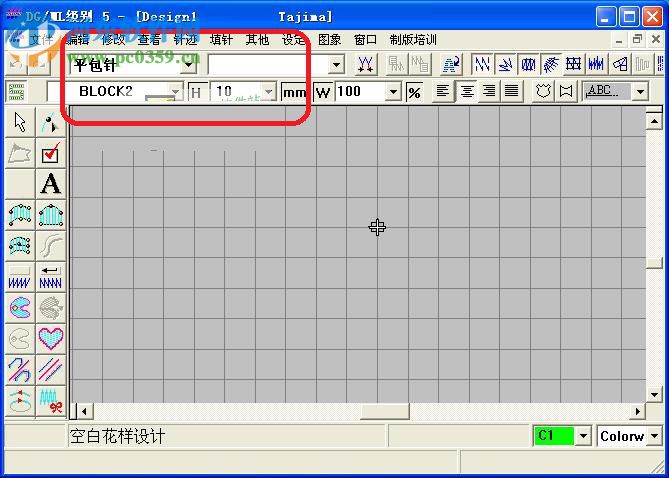Click the green C1 thread color swatch

(x=553, y=436)
